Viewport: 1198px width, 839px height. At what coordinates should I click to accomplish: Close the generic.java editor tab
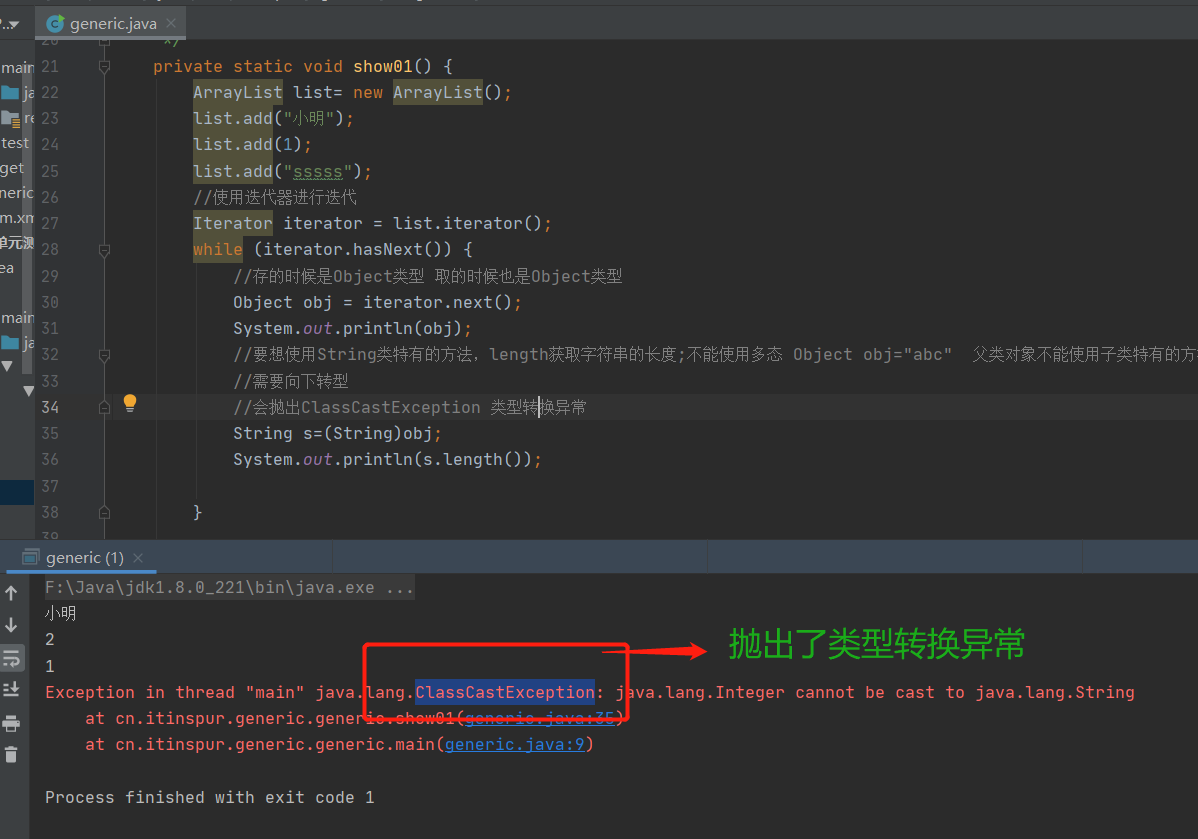coord(171,24)
